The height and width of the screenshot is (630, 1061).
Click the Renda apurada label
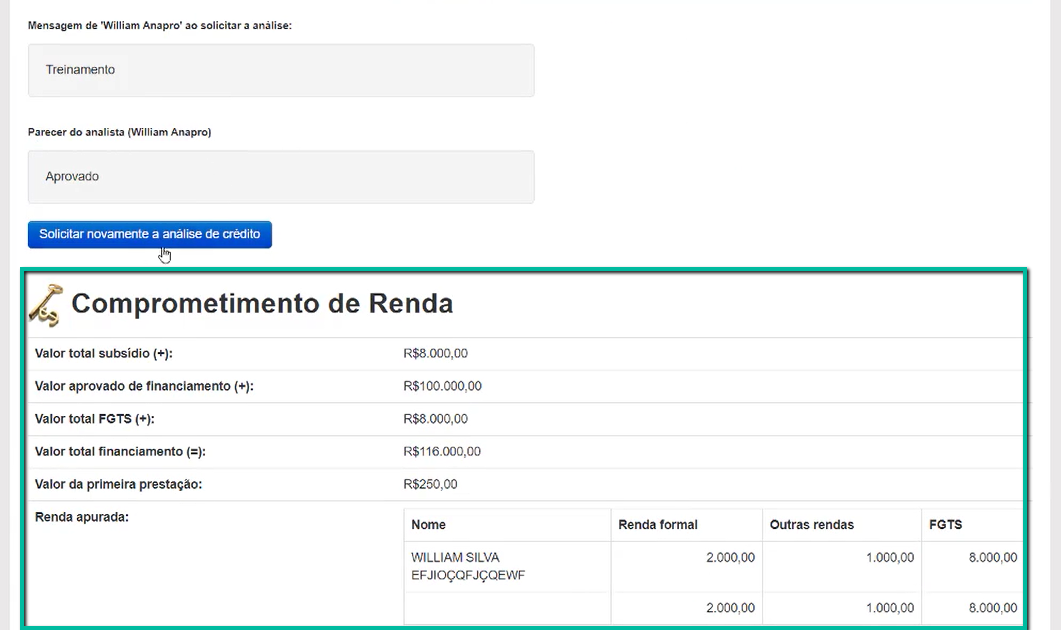point(82,517)
